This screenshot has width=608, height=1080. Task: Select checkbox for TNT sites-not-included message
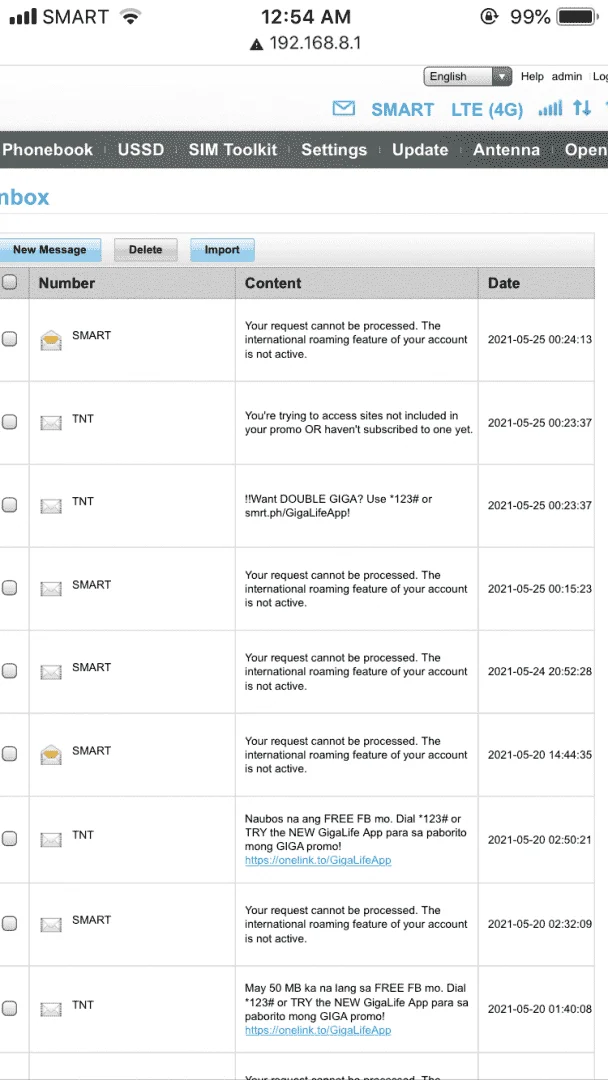9,422
